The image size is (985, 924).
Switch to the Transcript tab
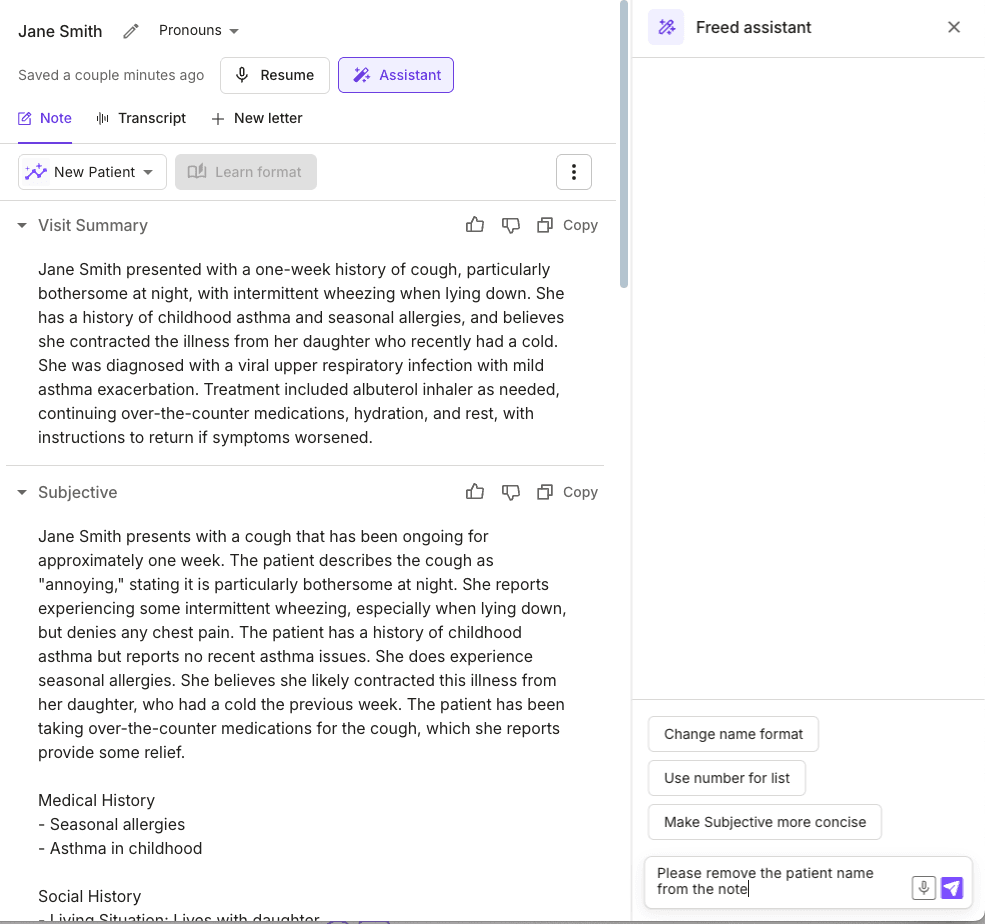pos(141,118)
